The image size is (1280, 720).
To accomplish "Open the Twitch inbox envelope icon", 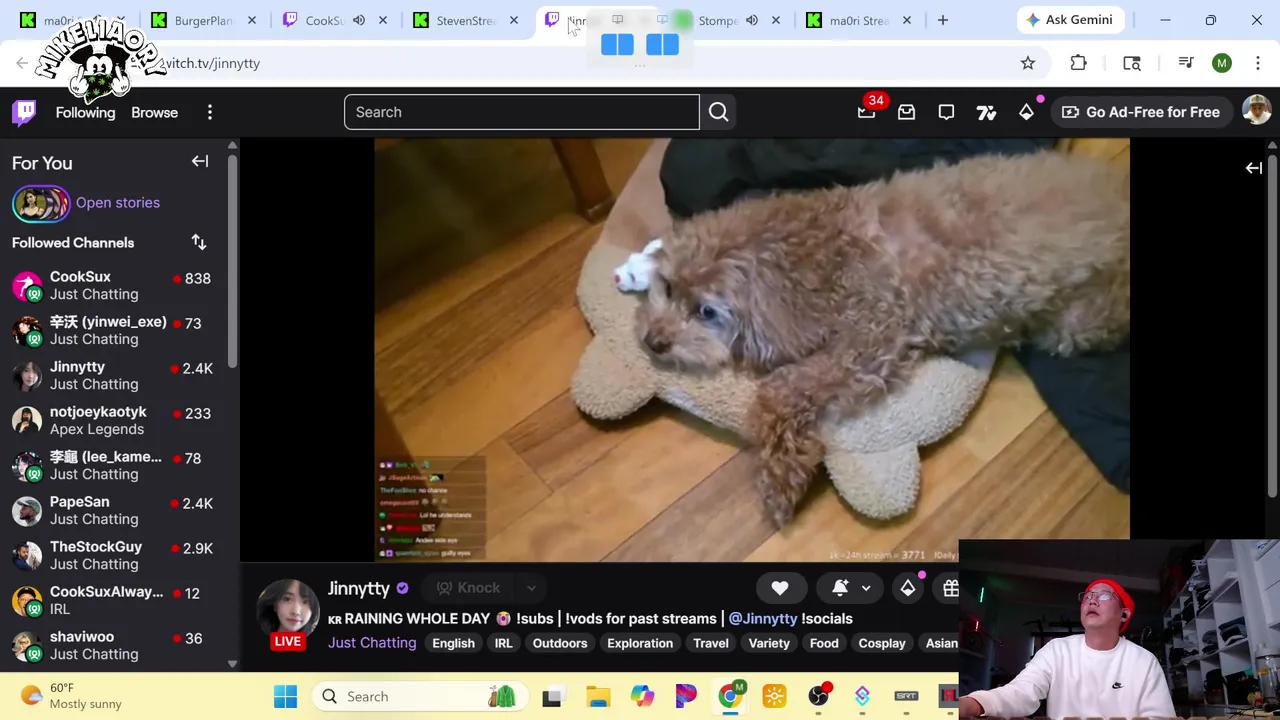I will tap(906, 112).
